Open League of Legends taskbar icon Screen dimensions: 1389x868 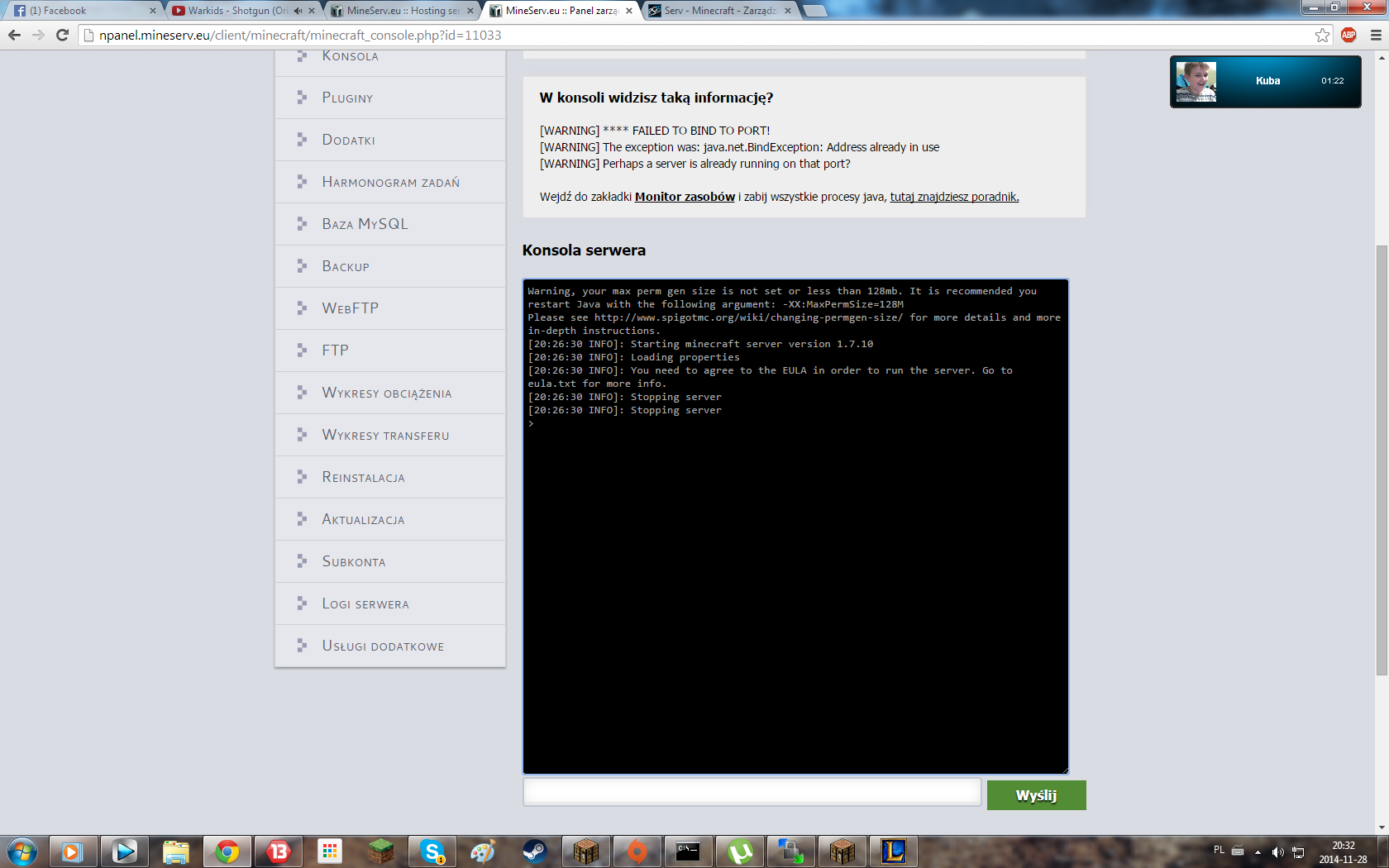893,851
